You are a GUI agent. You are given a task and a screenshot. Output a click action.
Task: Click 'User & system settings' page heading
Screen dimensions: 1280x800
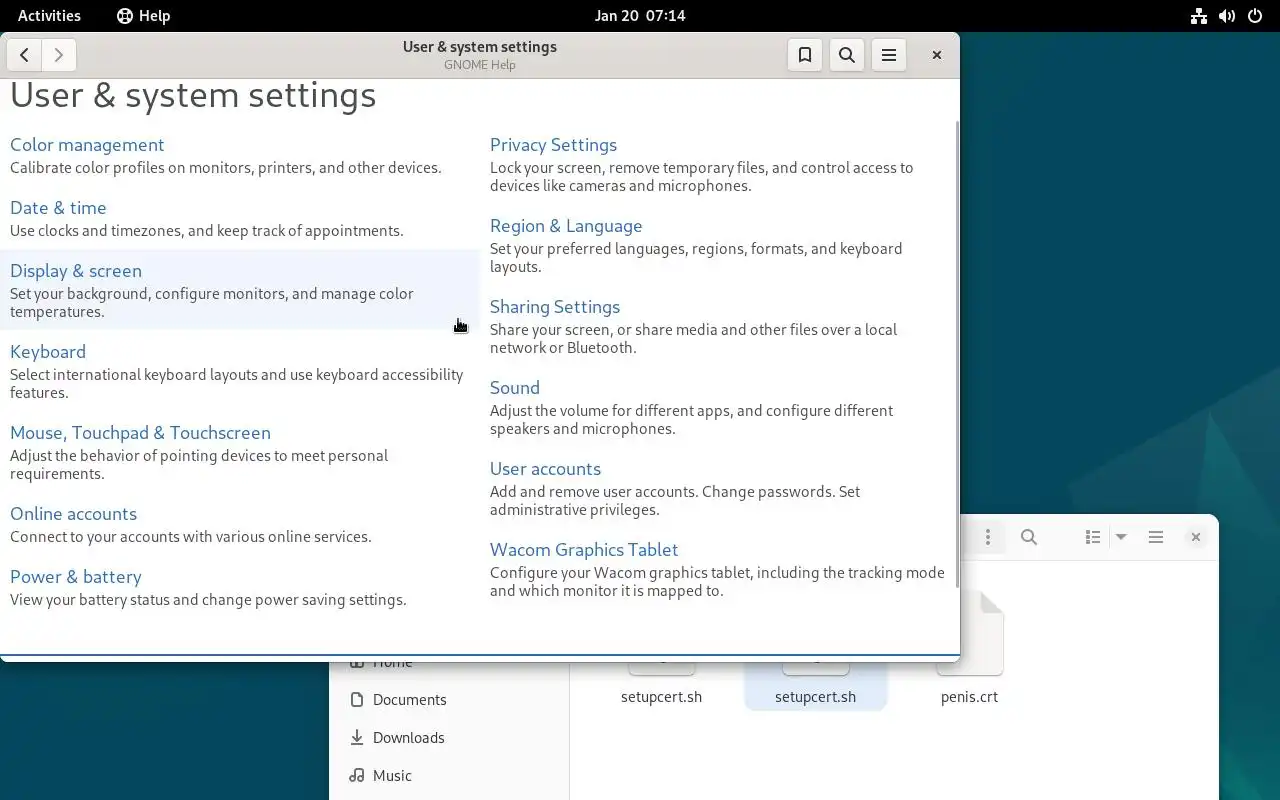pyautogui.click(x=193, y=96)
